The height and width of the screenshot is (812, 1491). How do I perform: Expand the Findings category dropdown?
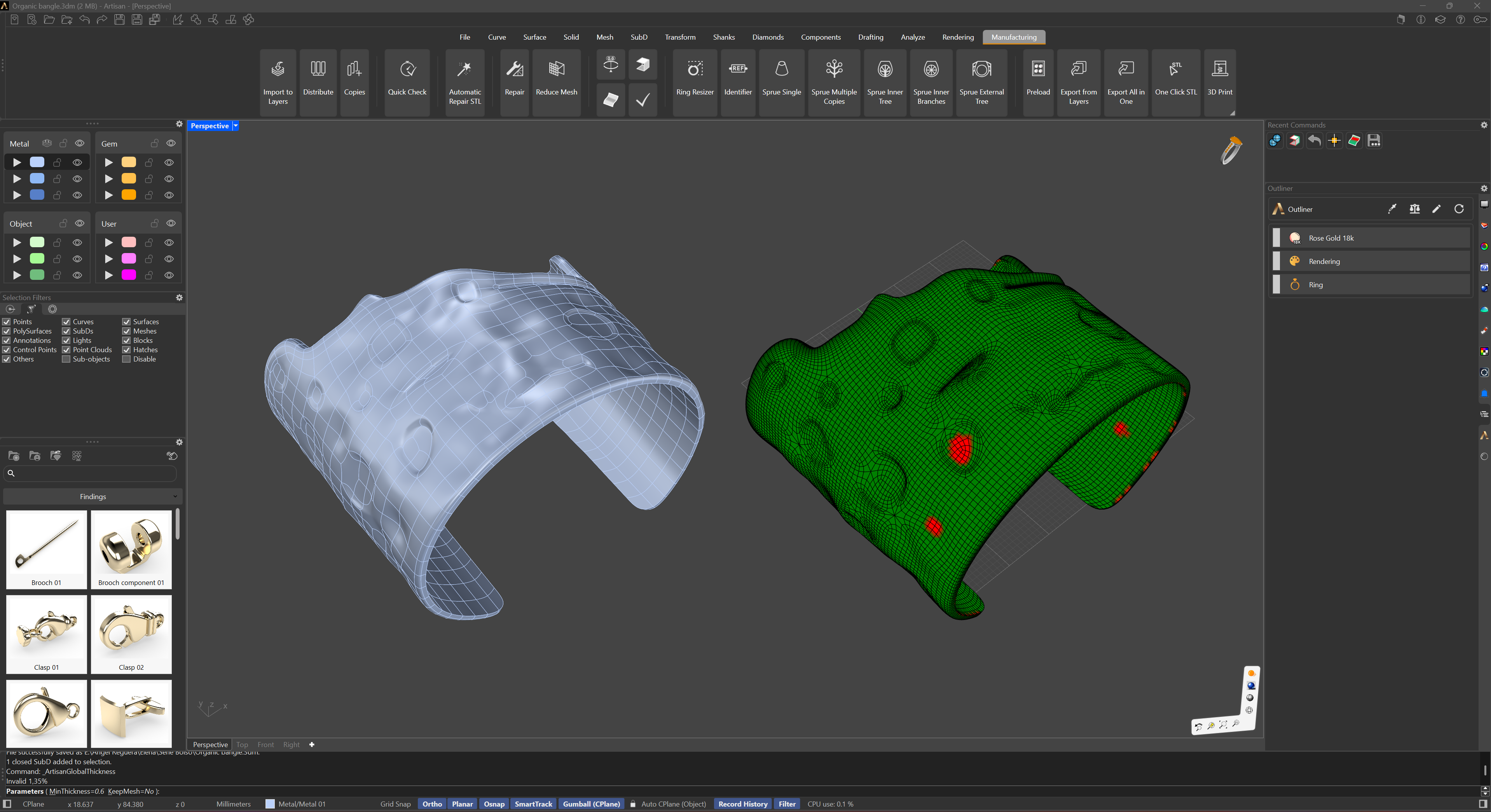click(93, 497)
